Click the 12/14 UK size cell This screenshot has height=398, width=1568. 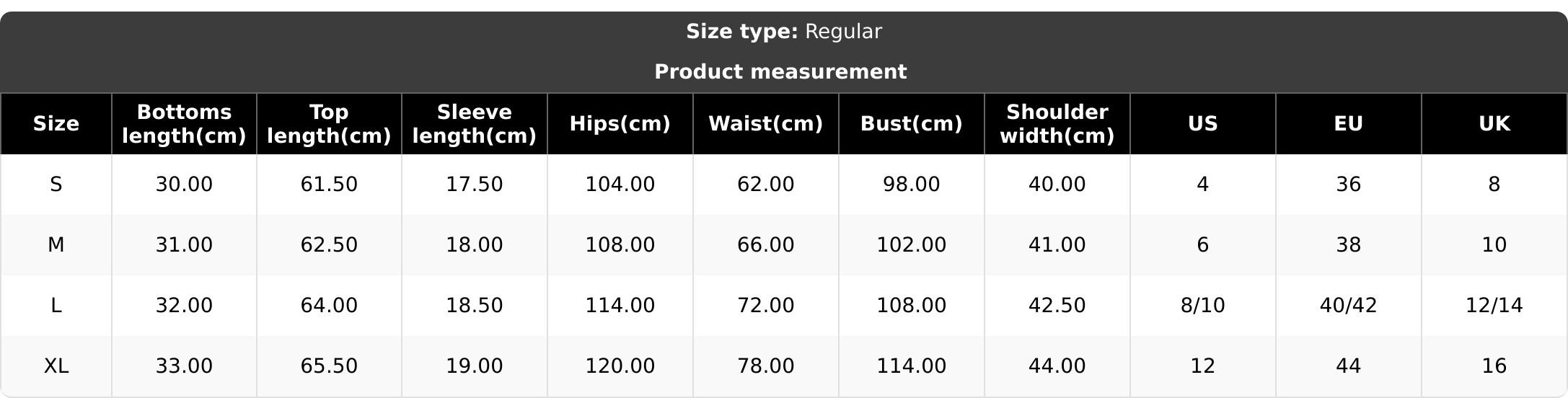(1494, 306)
